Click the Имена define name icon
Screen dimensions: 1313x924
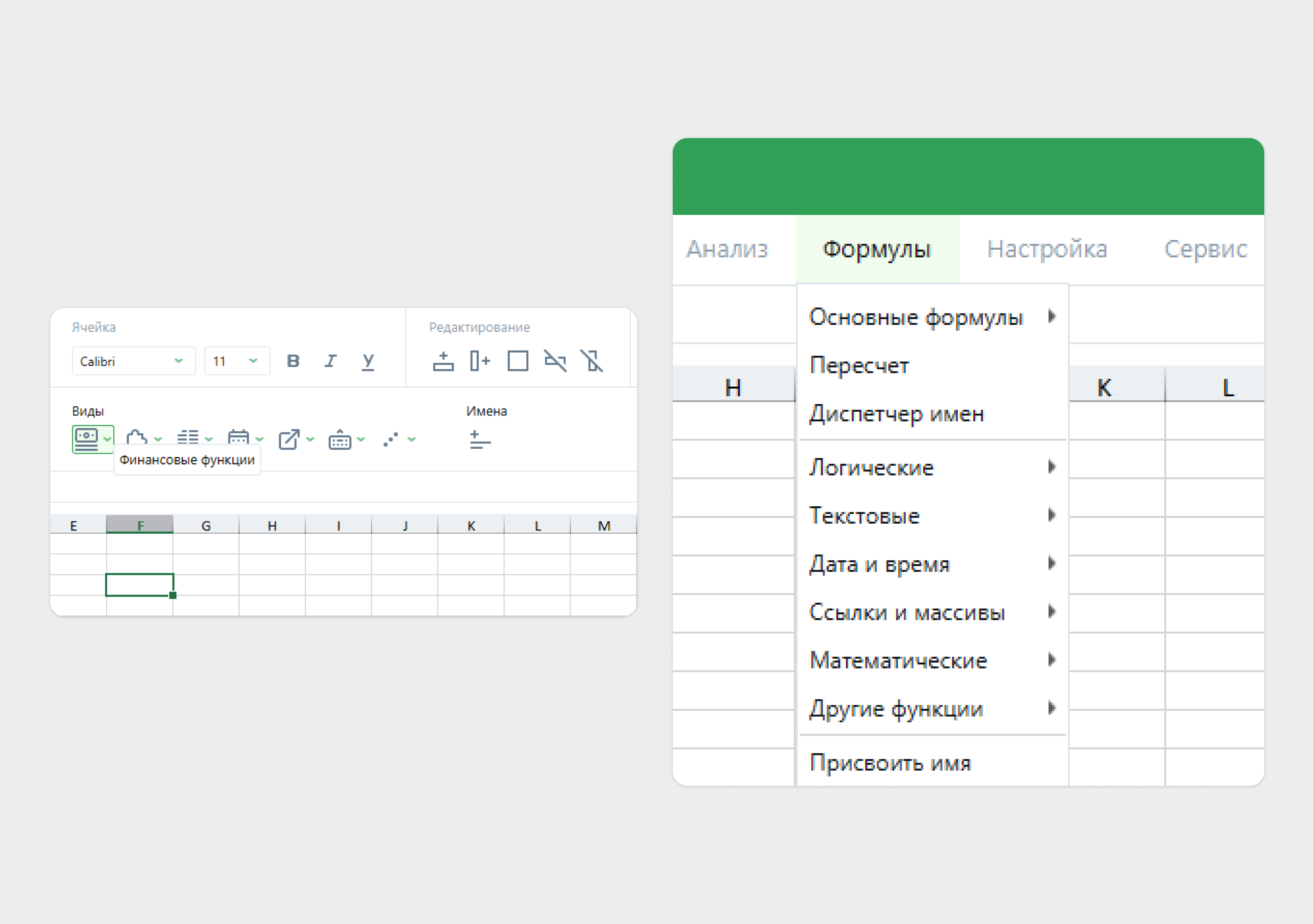pos(480,440)
